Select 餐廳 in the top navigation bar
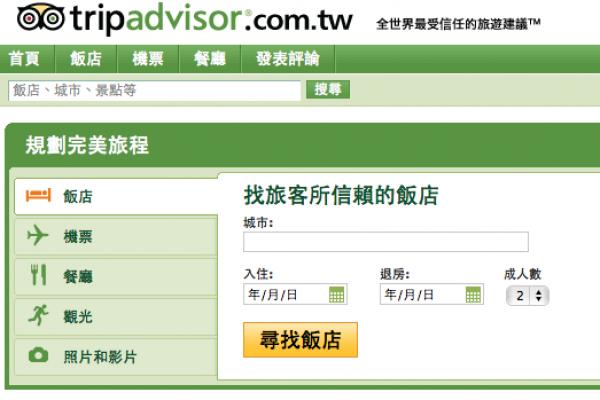This screenshot has height=400, width=600. pos(210,59)
